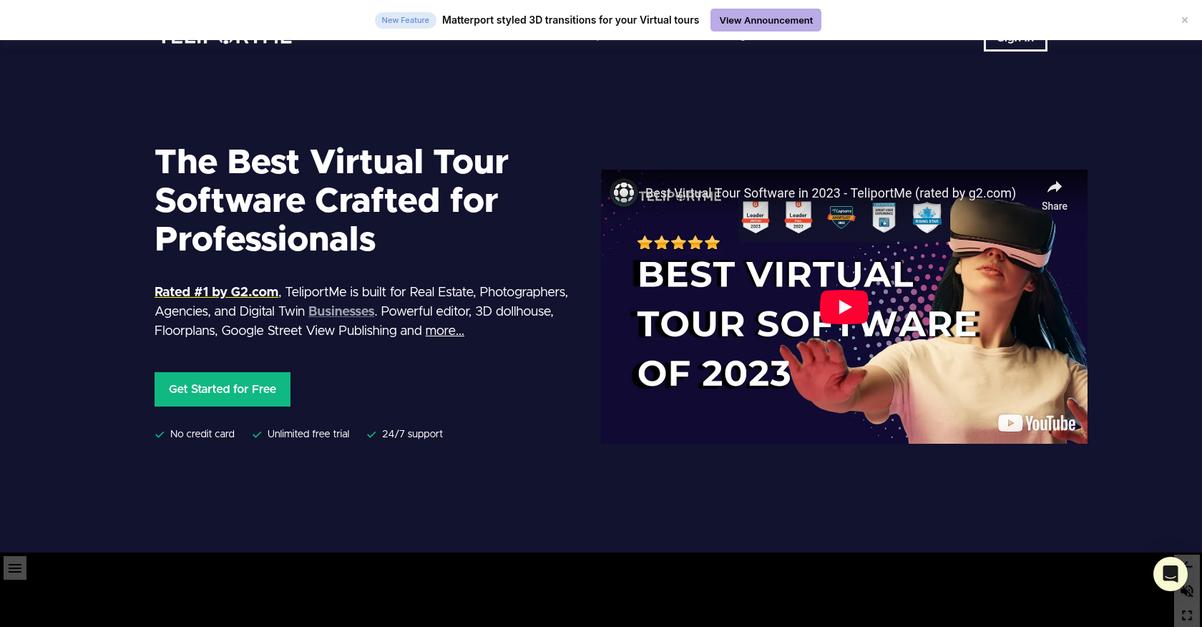Play the embedded YouTube video
Image resolution: width=1202 pixels, height=627 pixels.
click(844, 307)
